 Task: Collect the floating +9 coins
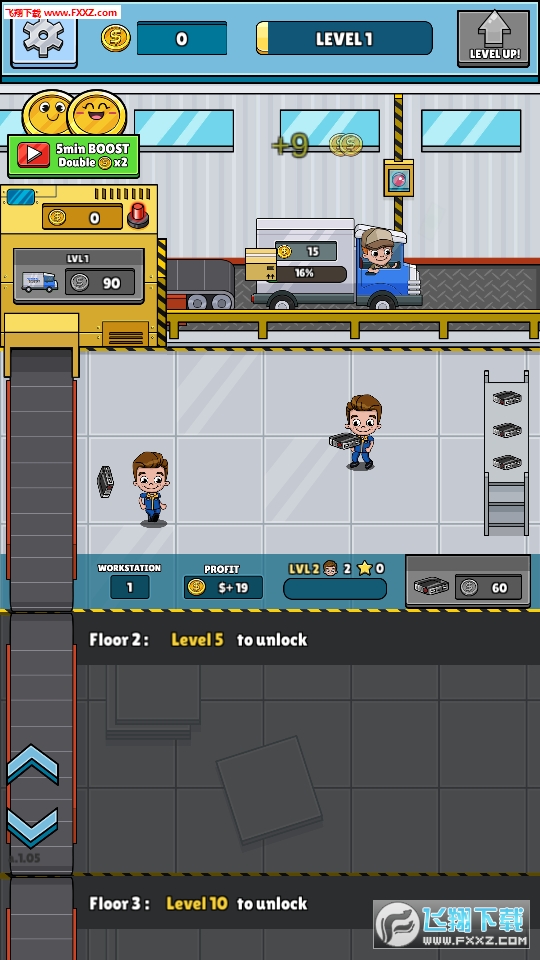click(317, 145)
